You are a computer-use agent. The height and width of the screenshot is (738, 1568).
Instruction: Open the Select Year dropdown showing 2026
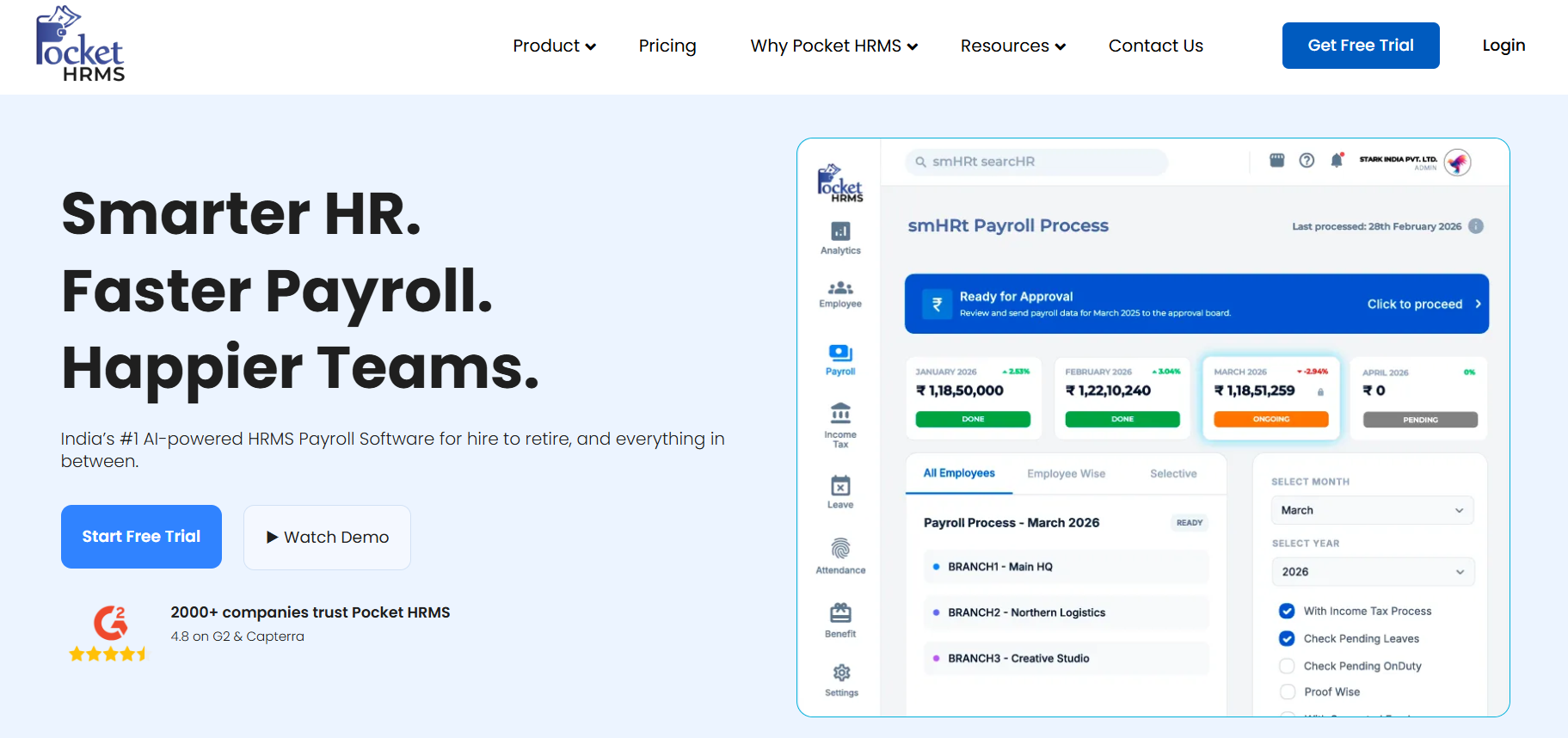click(1372, 572)
